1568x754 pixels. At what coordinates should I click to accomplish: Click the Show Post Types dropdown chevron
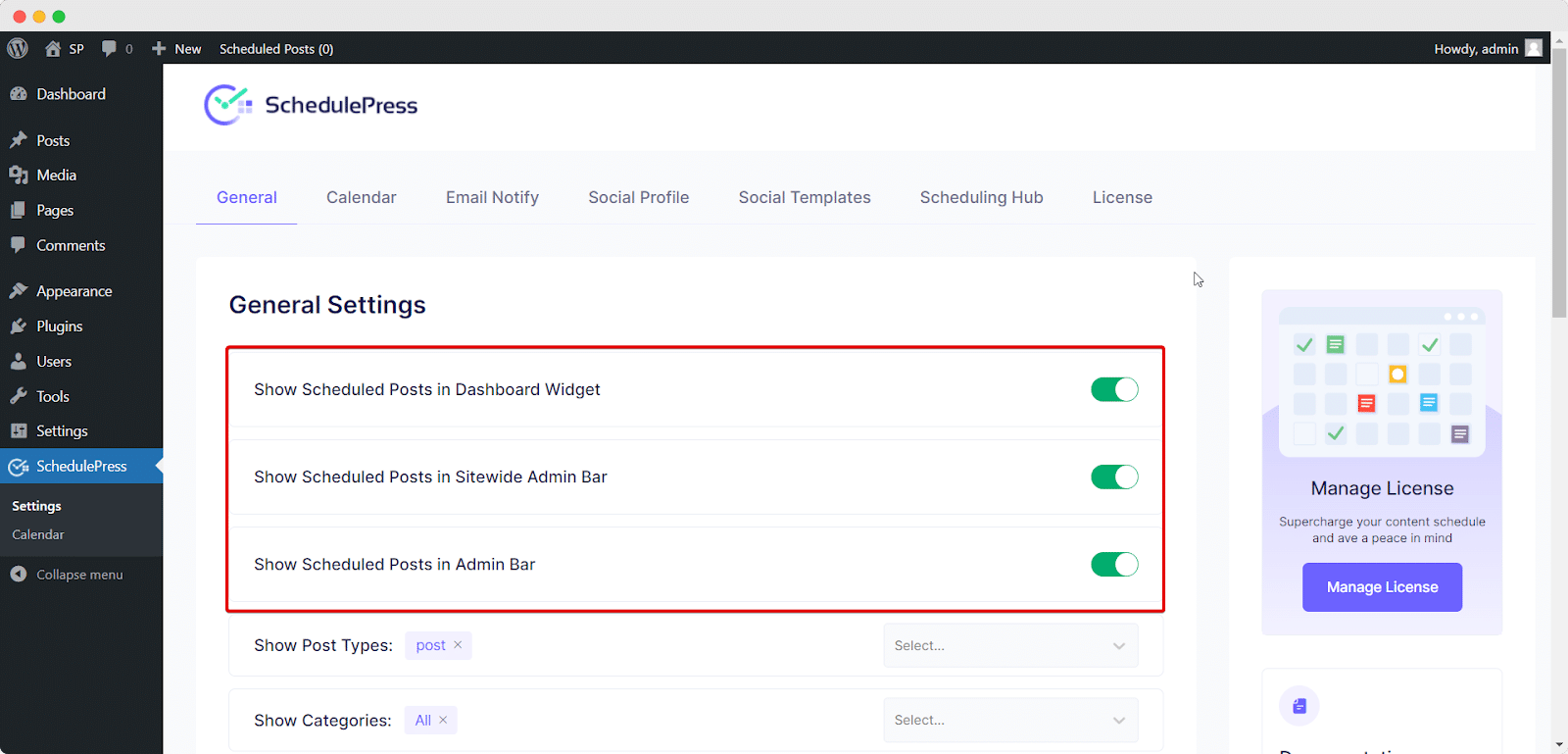pos(1119,645)
